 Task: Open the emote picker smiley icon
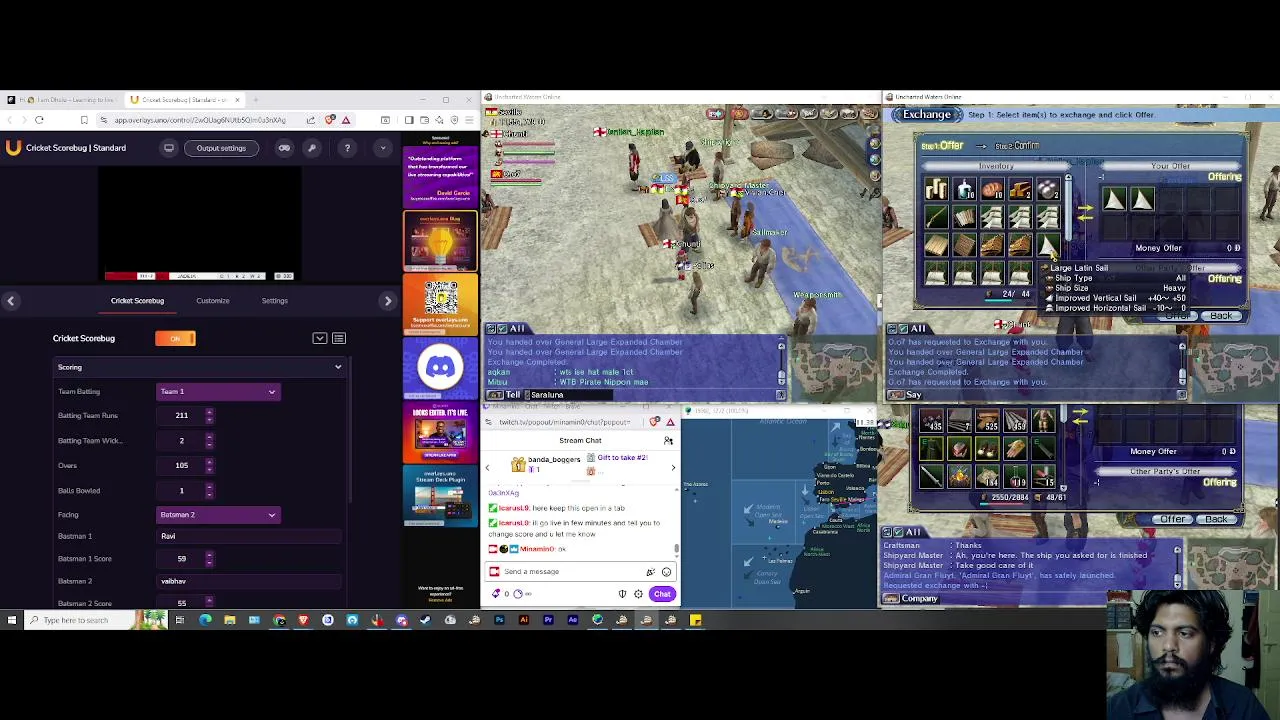click(x=666, y=572)
